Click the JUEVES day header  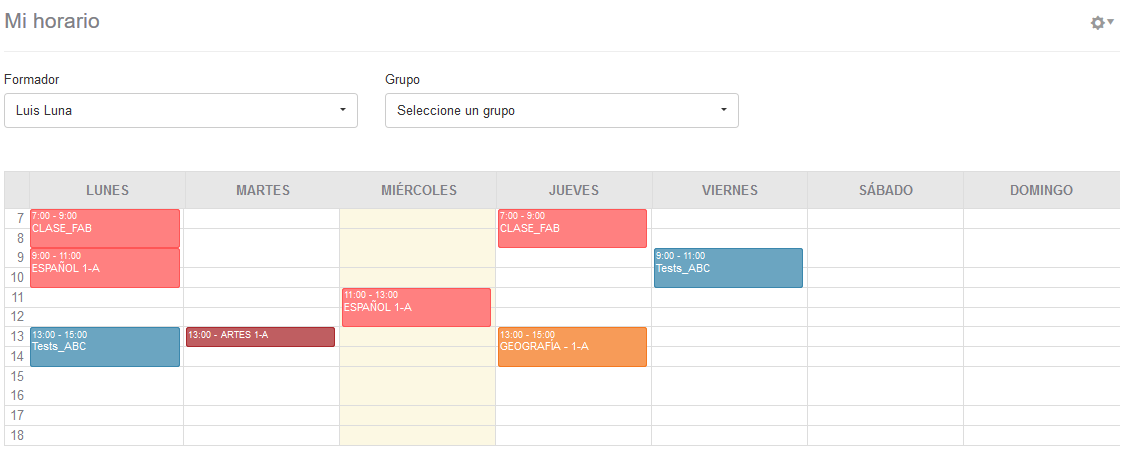pyautogui.click(x=574, y=190)
